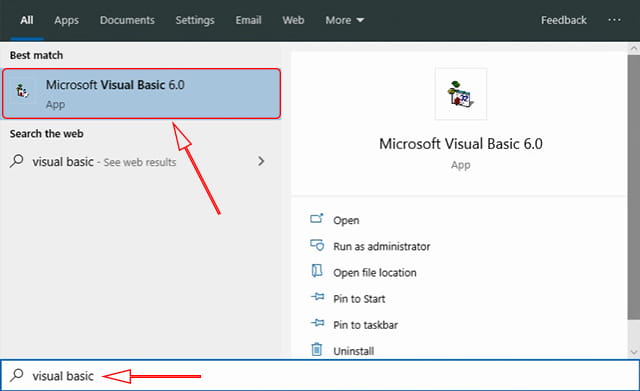Click the Search the web heading
This screenshot has height=391, width=640.
coord(47,133)
